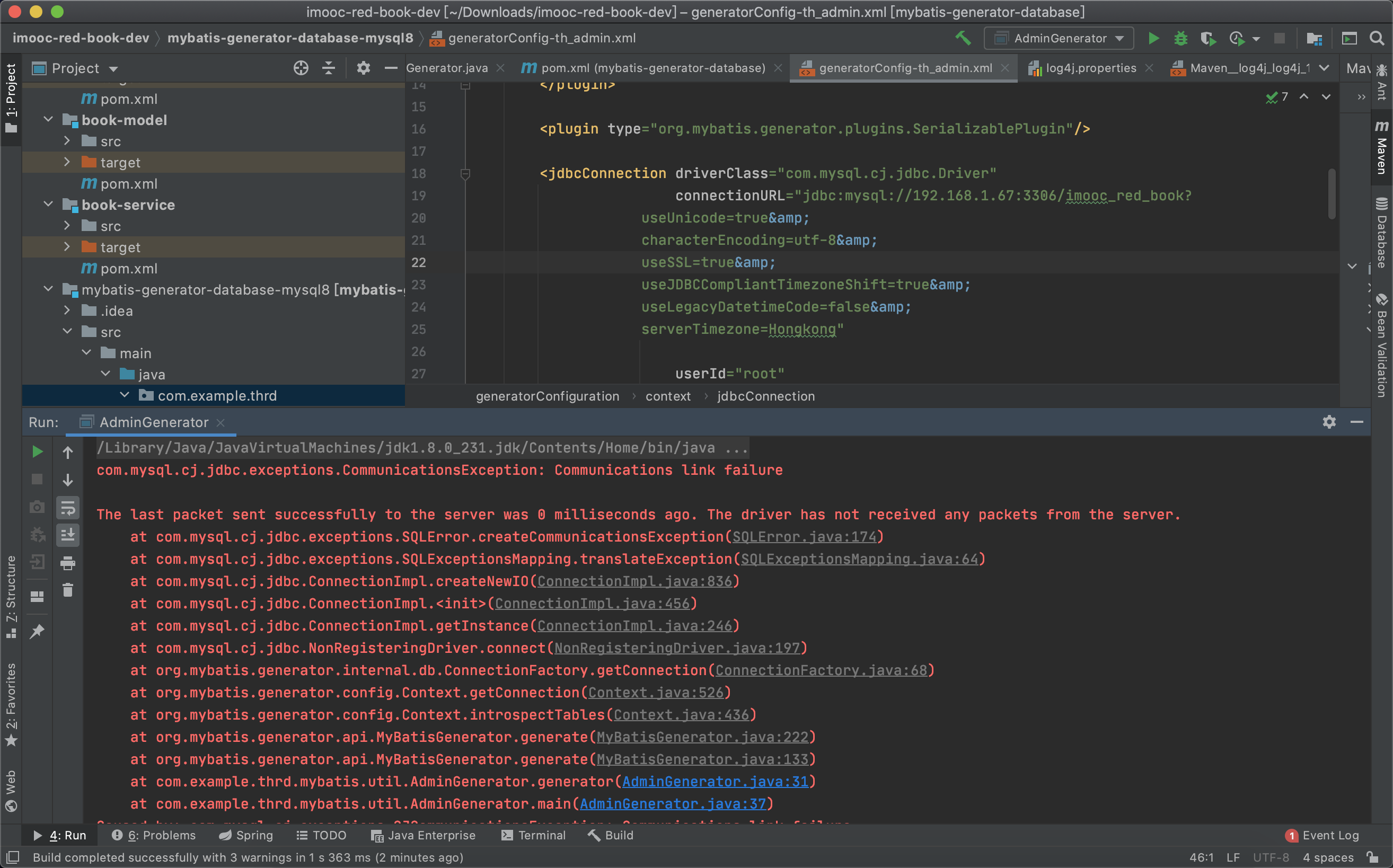Expand the .idea folder
This screenshot has width=1393, height=868.
(x=67, y=311)
